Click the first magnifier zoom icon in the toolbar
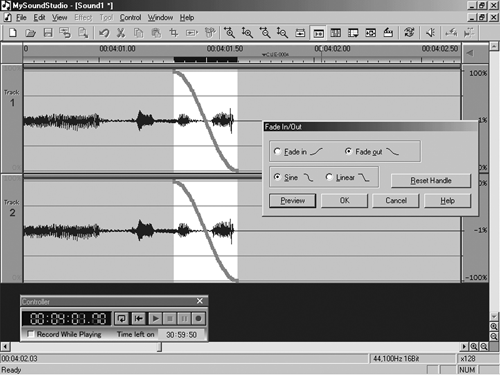 [229, 33]
